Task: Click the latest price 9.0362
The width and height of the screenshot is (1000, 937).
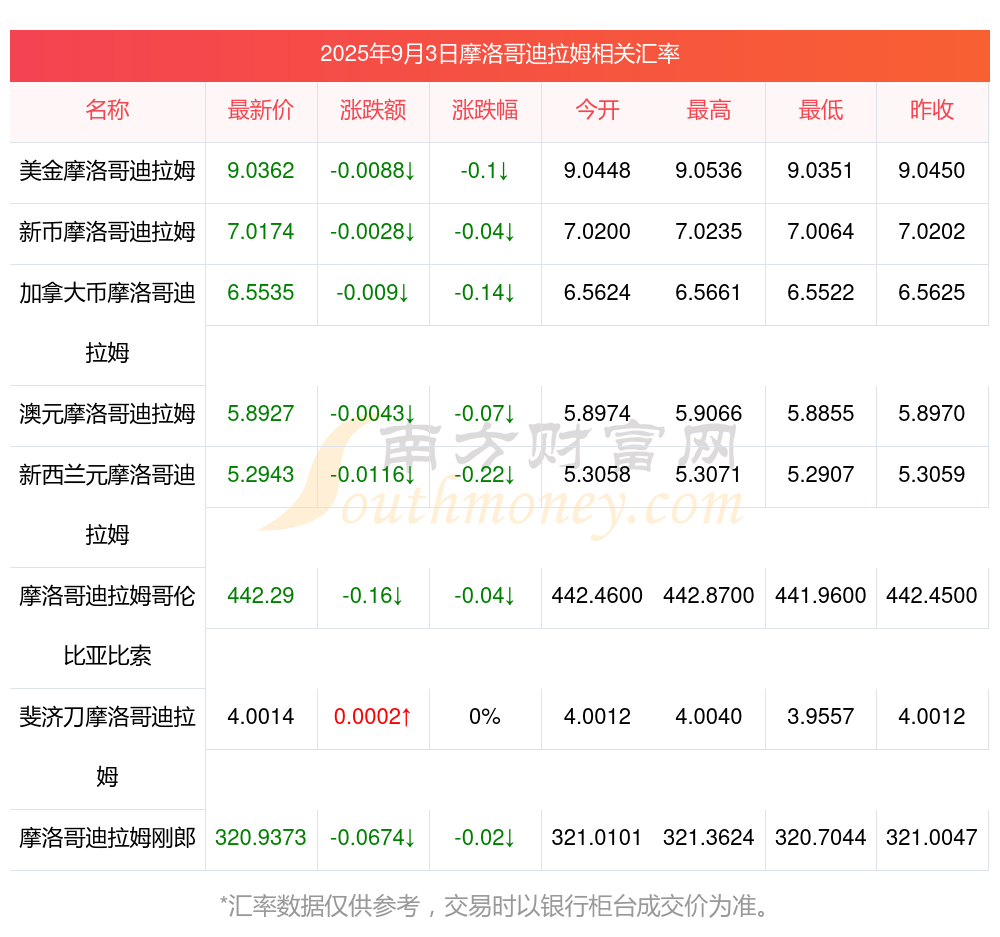Action: coord(261,171)
